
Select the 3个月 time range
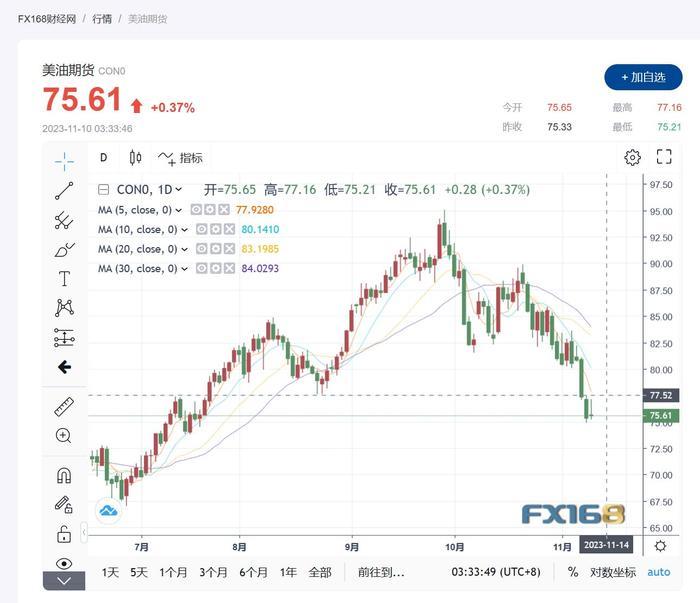[213, 573]
